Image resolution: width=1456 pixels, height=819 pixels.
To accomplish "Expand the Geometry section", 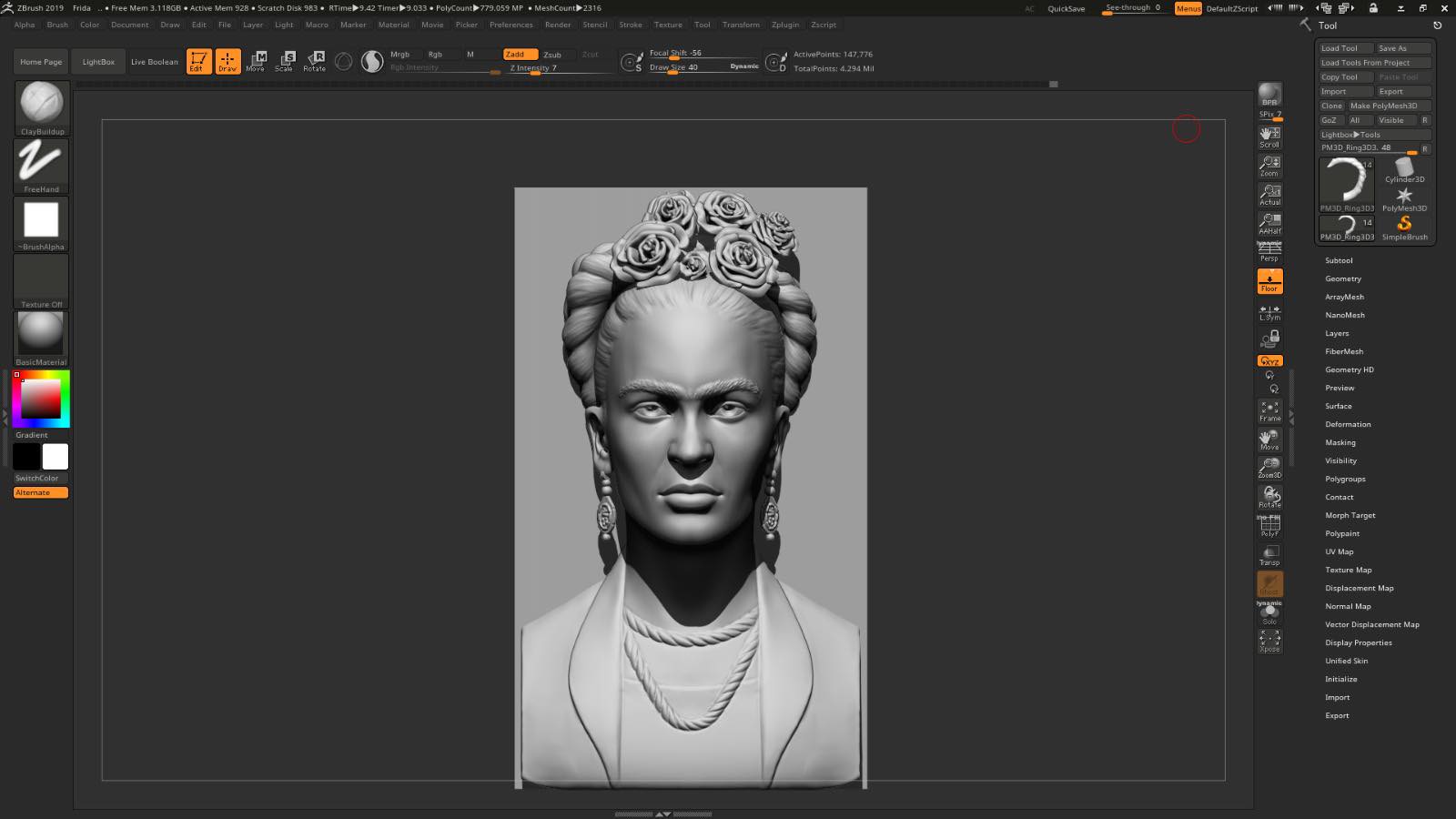I will pos(1343,278).
